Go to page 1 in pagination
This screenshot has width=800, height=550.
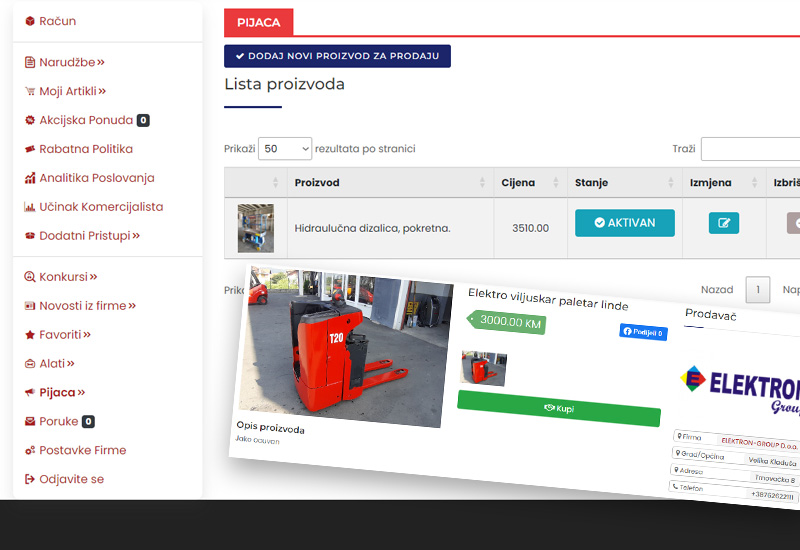point(758,290)
